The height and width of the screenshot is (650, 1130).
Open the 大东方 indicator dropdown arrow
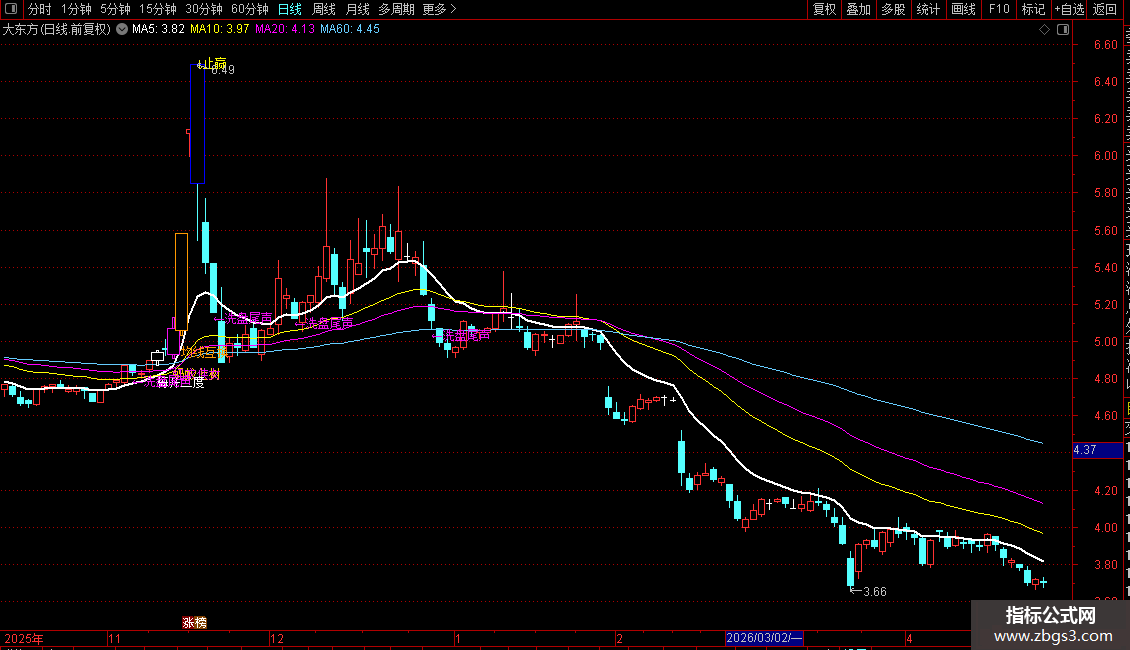[123, 30]
